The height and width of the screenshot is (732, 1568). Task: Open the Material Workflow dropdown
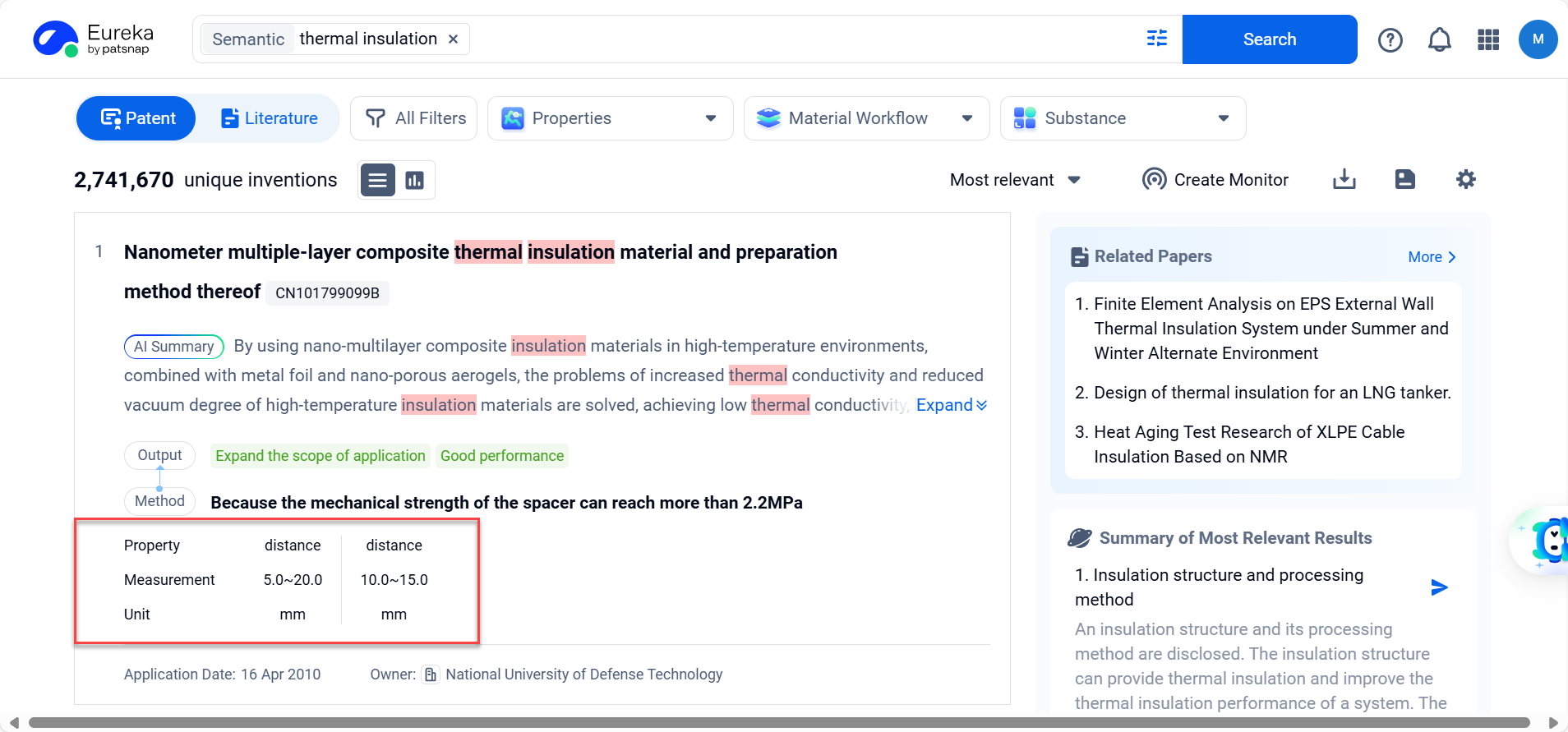click(x=865, y=118)
